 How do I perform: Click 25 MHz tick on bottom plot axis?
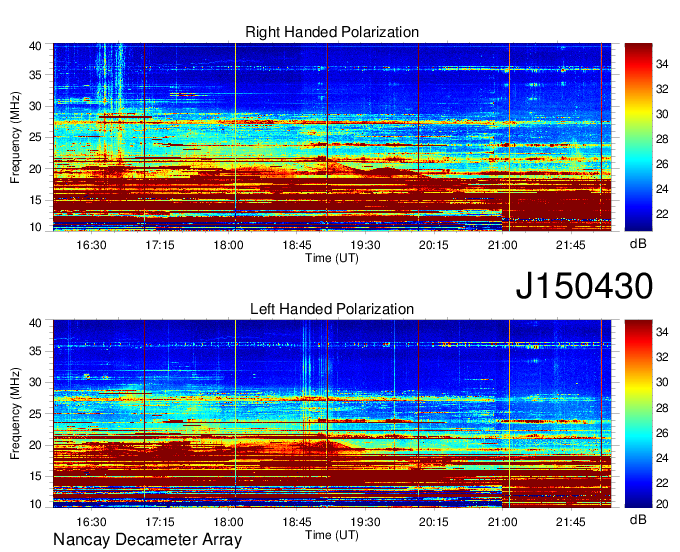point(35,414)
